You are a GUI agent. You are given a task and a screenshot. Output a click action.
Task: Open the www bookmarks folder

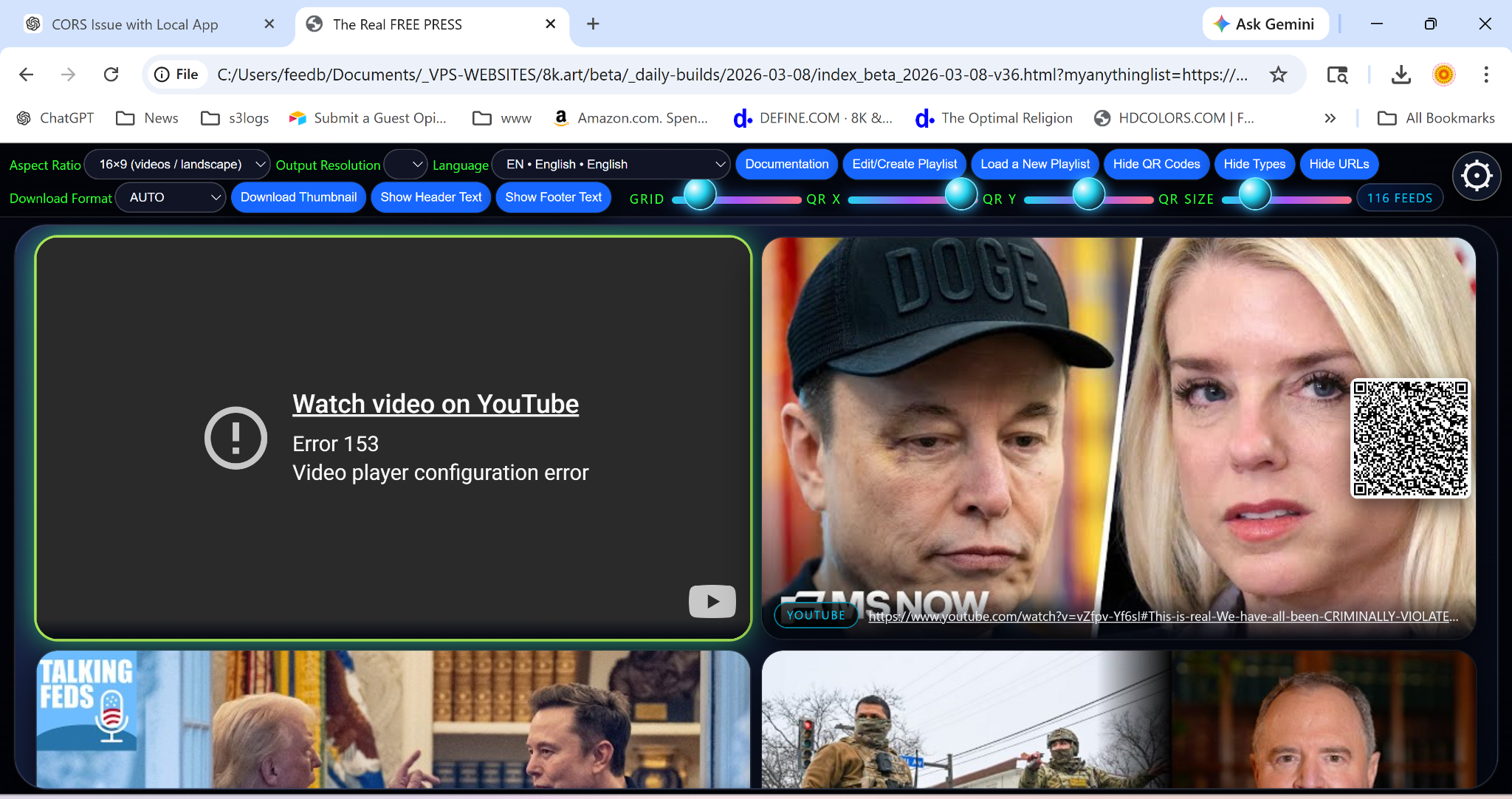pos(502,118)
